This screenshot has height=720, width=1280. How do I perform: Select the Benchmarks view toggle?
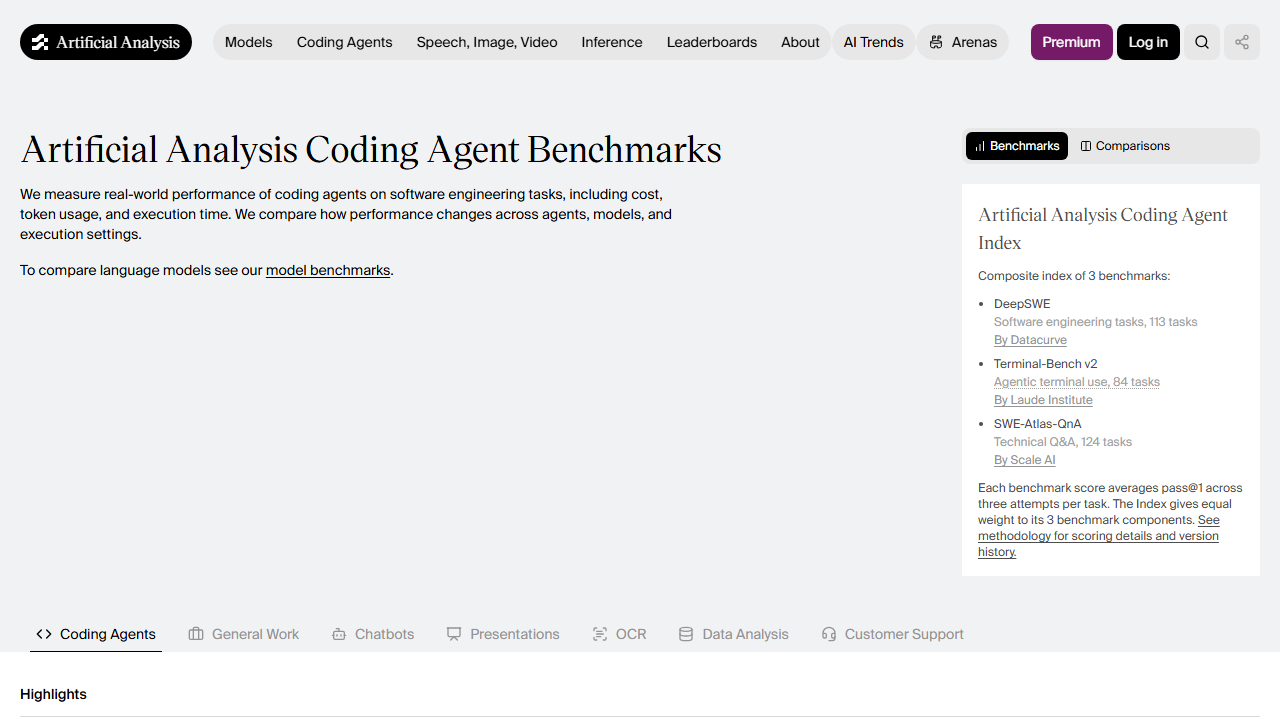click(x=1017, y=146)
